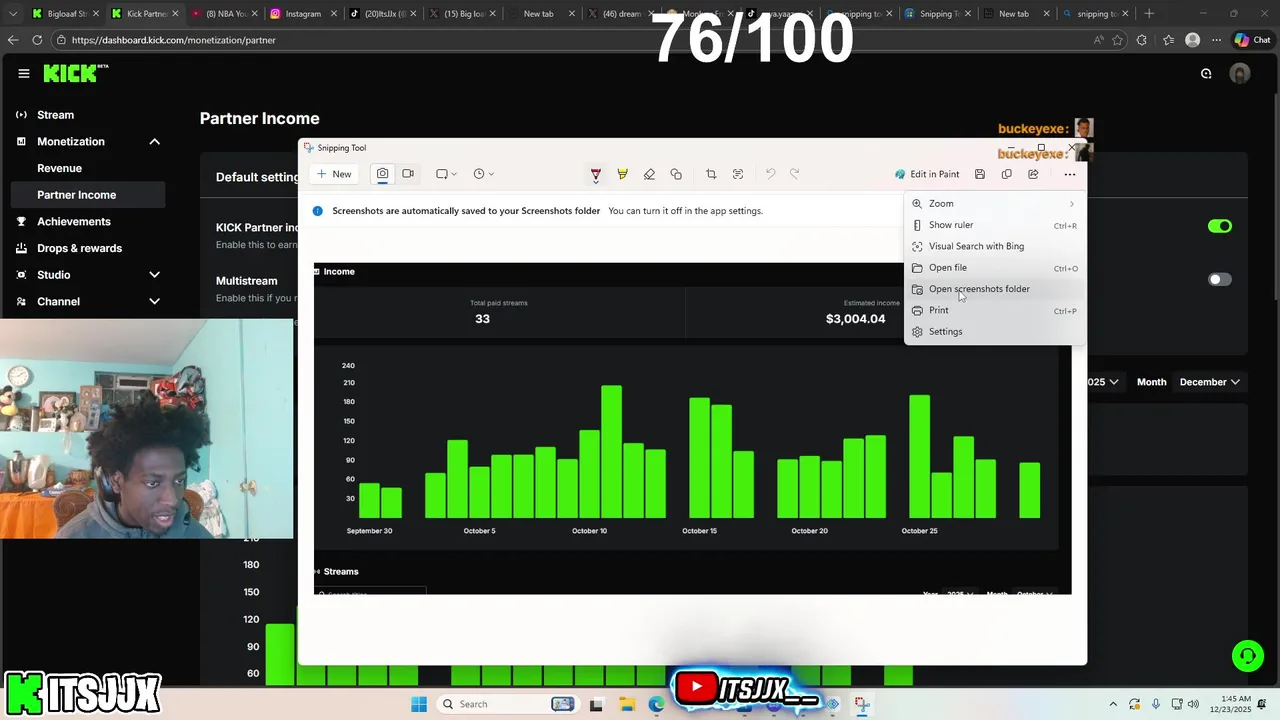This screenshot has height=720, width=1280.
Task: Open the Edge Copilot Chat button
Action: [1252, 40]
